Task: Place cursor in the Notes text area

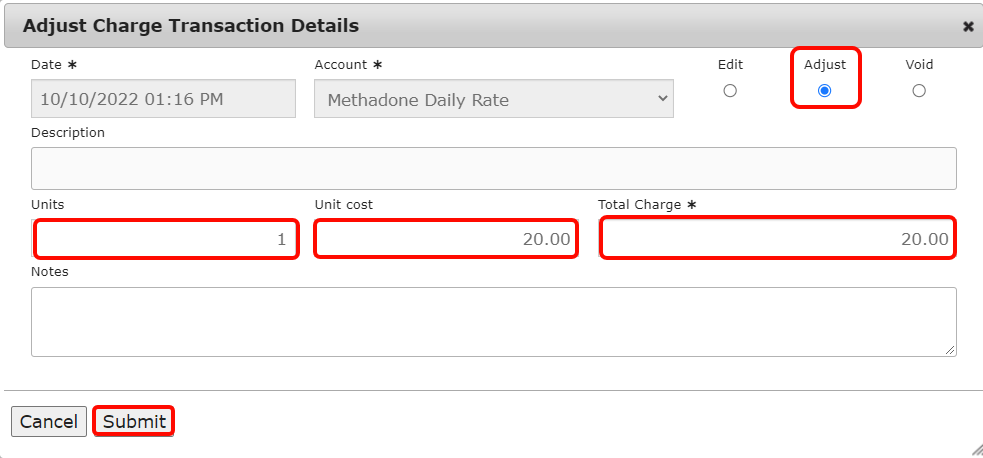Action: pos(494,322)
